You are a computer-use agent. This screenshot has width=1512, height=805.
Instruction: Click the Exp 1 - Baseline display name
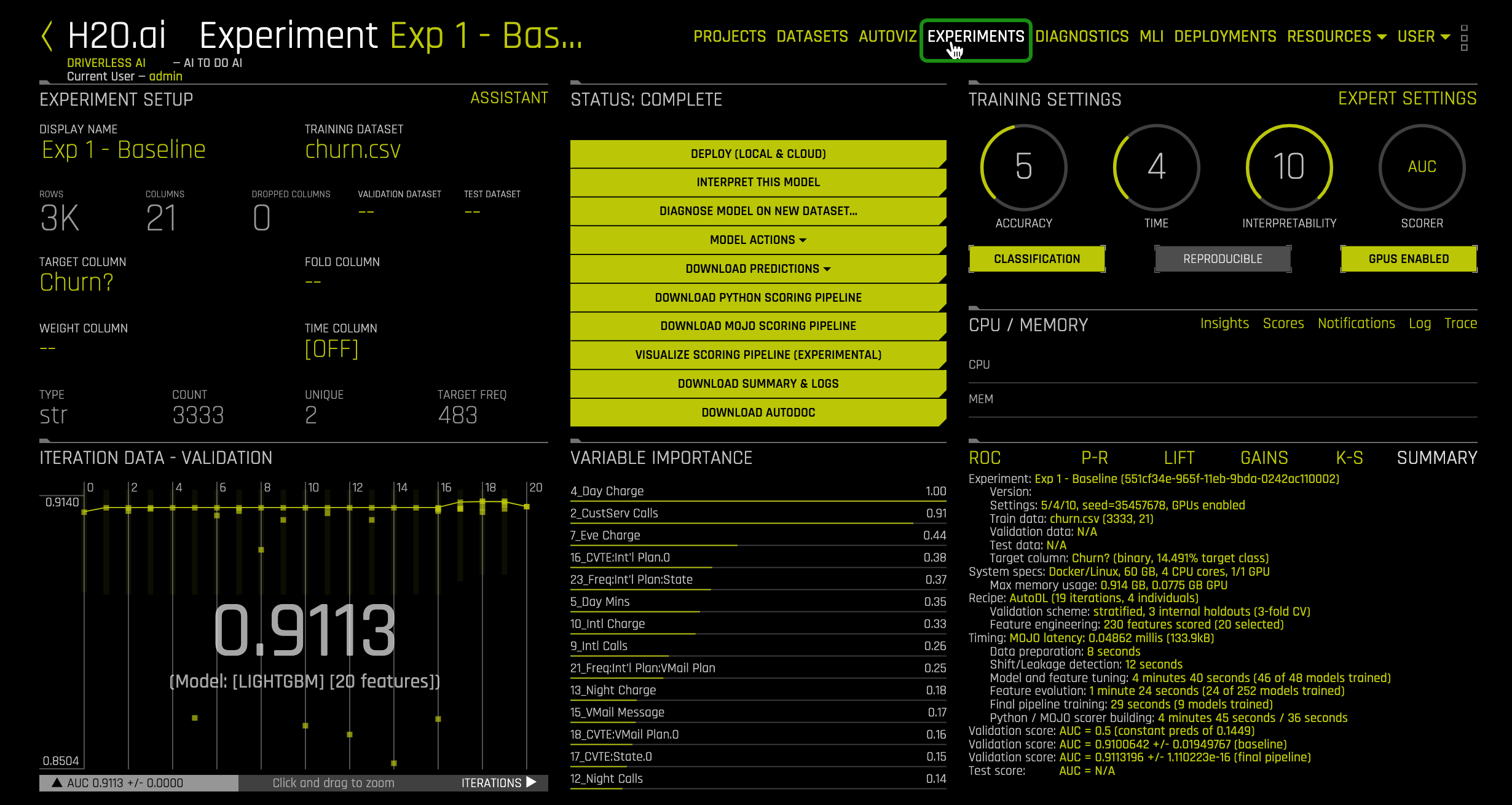[124, 149]
